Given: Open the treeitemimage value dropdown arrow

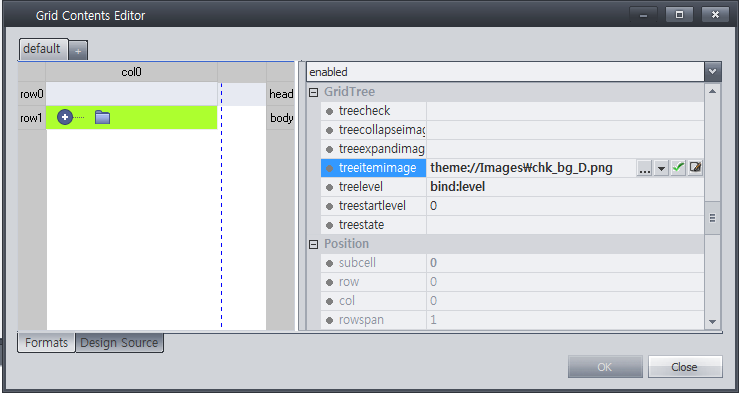Looking at the screenshot, I should [x=661, y=168].
